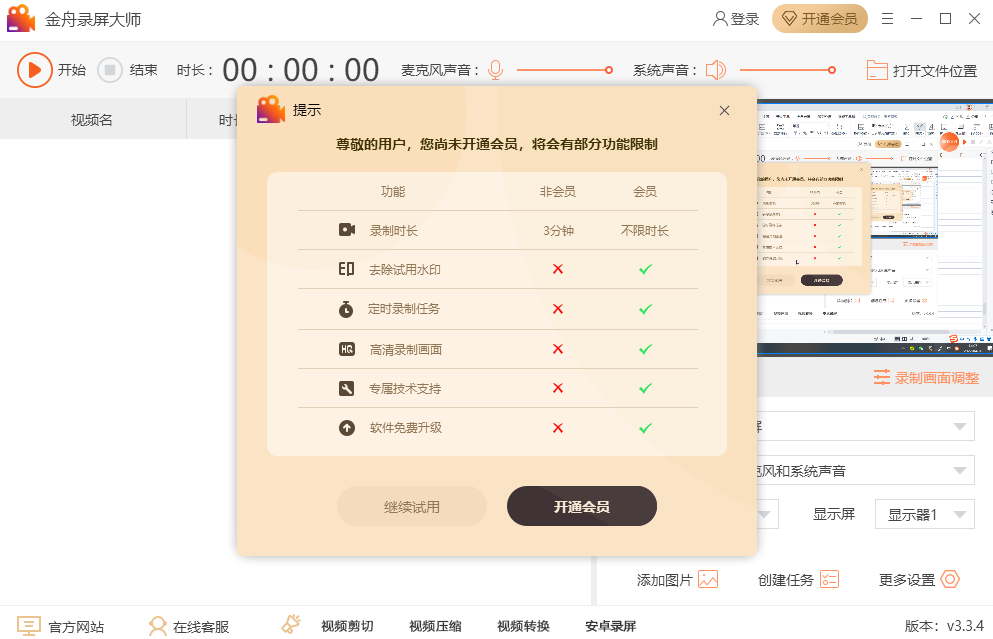This screenshot has width=993, height=639.
Task: Click the create task checklist icon
Action: point(829,579)
